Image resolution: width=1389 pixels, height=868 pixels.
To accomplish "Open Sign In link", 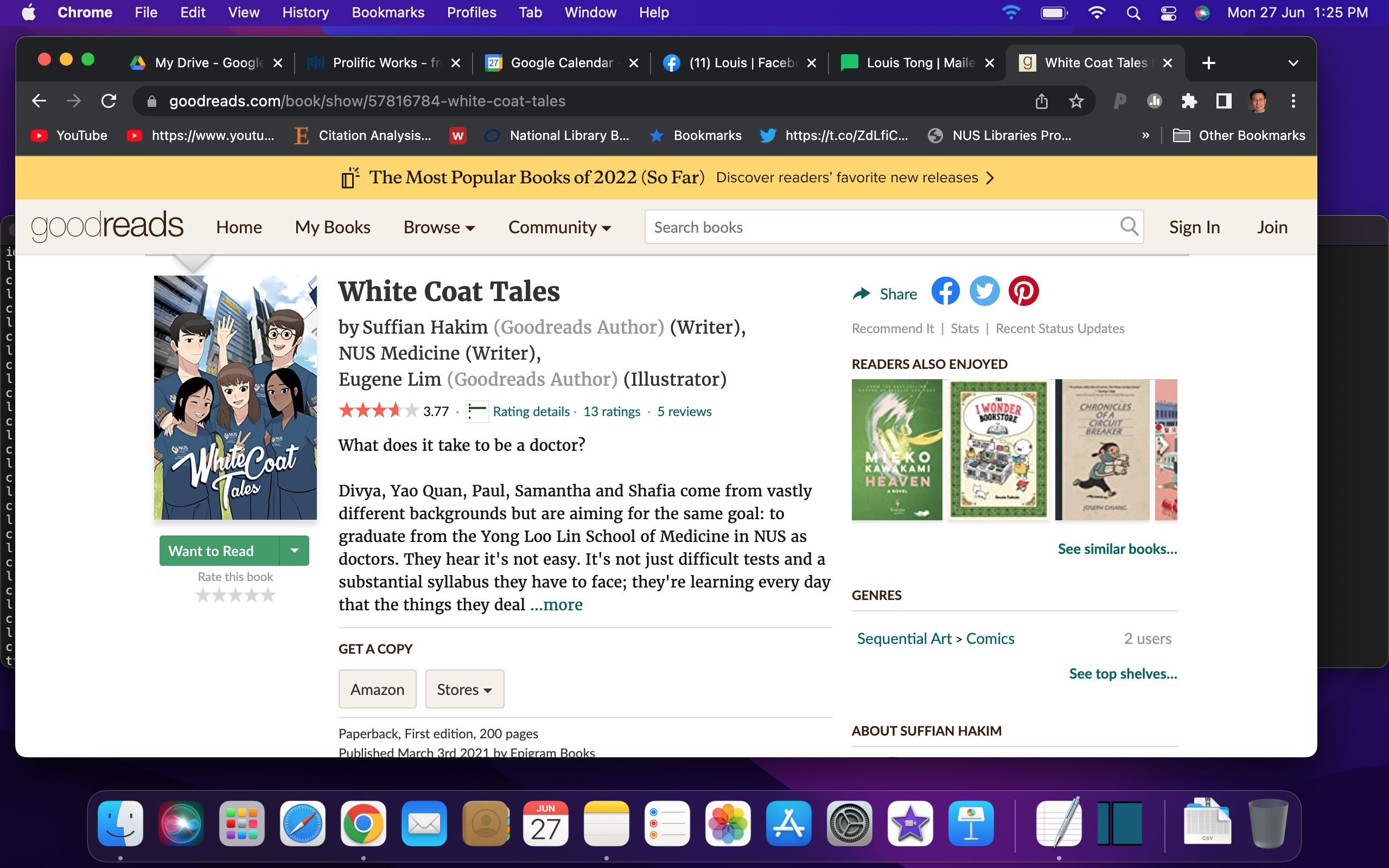I will tap(1194, 227).
